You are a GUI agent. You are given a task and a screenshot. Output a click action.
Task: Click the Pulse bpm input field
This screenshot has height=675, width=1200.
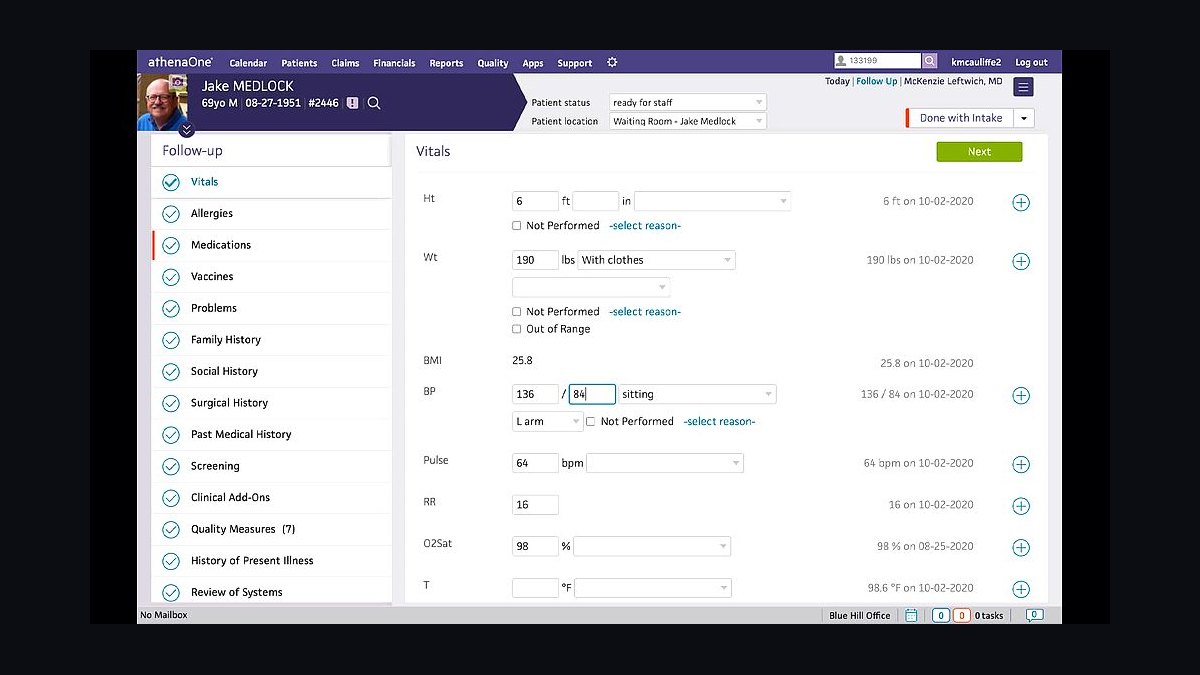pos(535,463)
